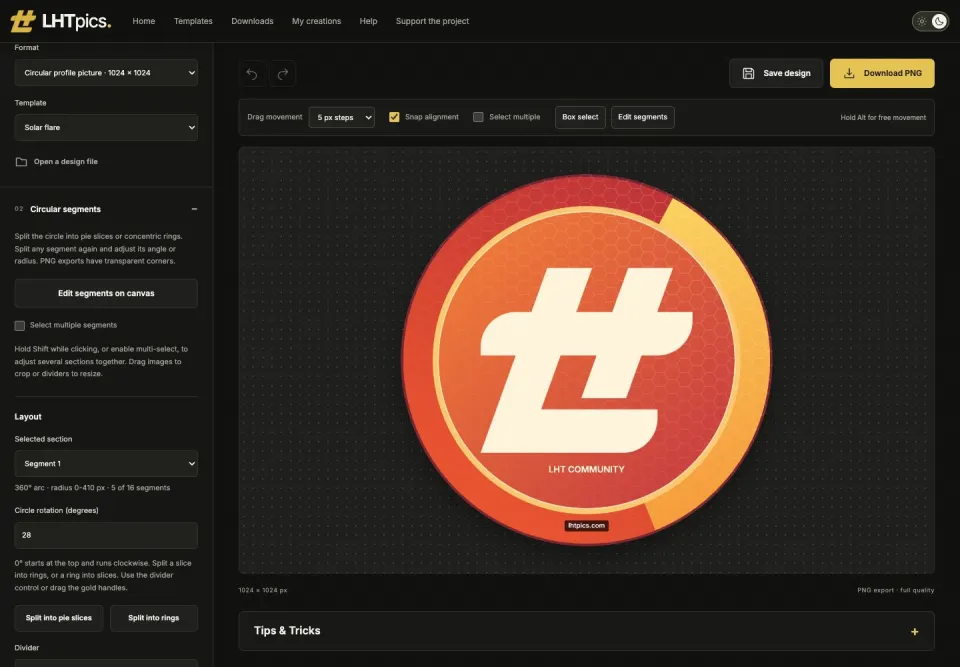Image resolution: width=960 pixels, height=667 pixels.
Task: Disable the Snap alignment checkbox
Action: (394, 117)
